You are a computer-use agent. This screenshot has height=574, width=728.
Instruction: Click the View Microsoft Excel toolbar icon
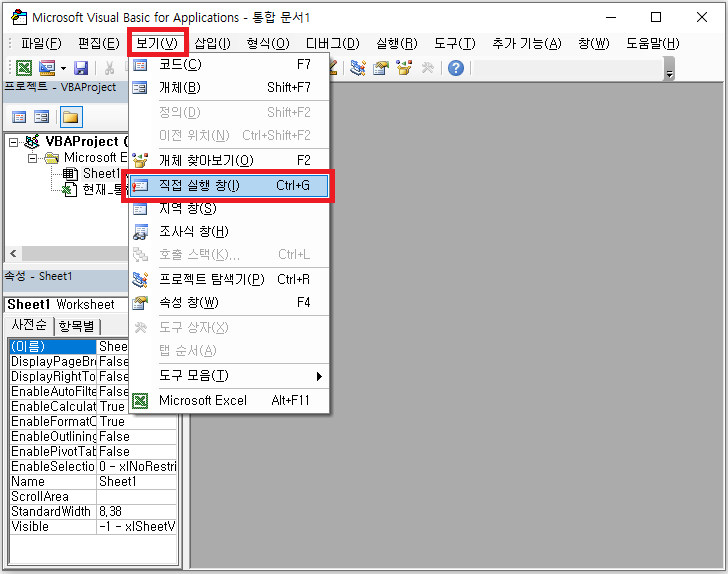coord(24,68)
